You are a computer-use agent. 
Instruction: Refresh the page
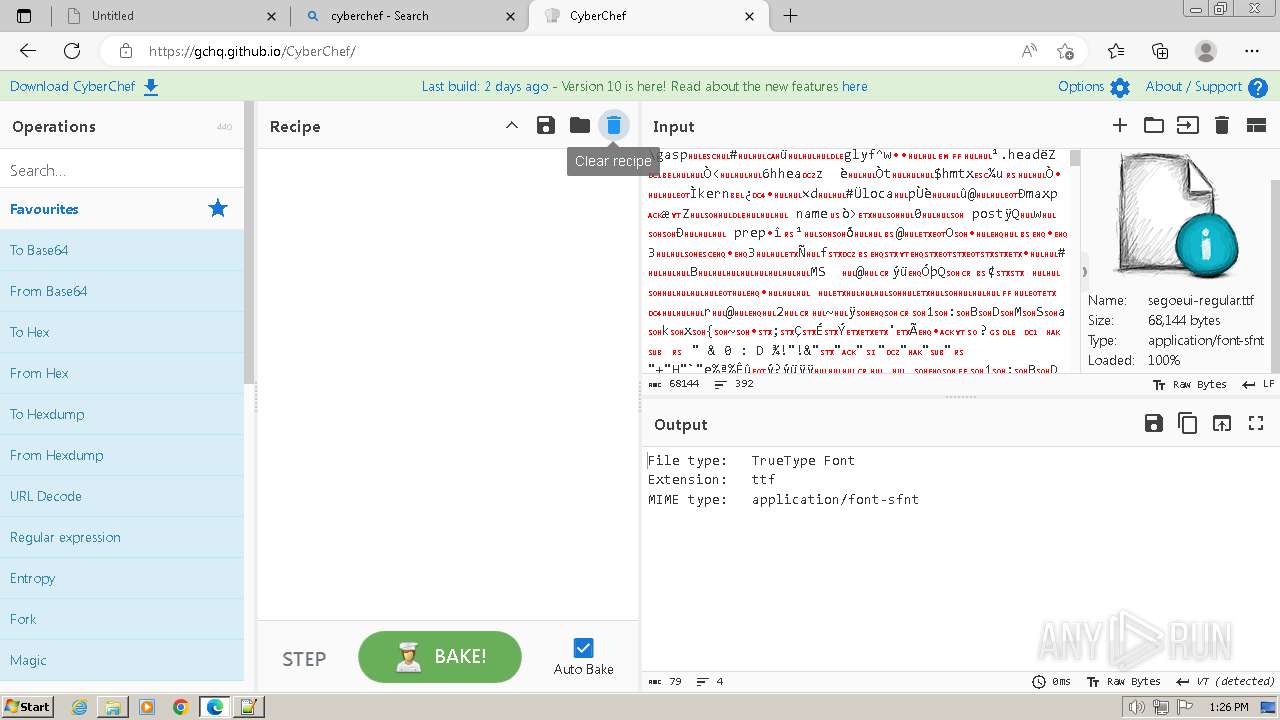click(x=72, y=51)
